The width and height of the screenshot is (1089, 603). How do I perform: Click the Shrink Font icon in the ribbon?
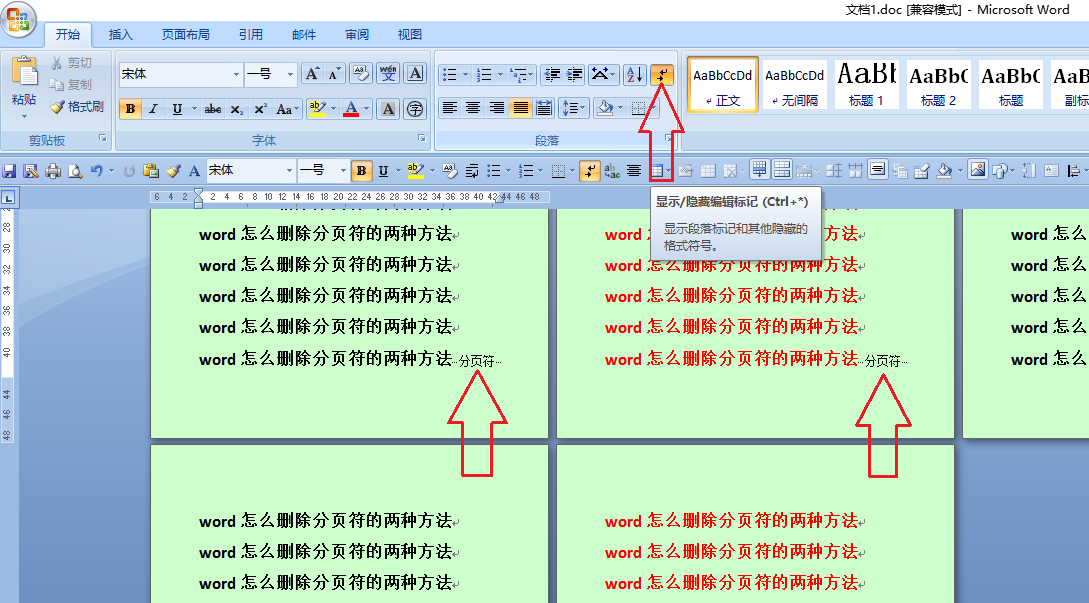(x=334, y=74)
